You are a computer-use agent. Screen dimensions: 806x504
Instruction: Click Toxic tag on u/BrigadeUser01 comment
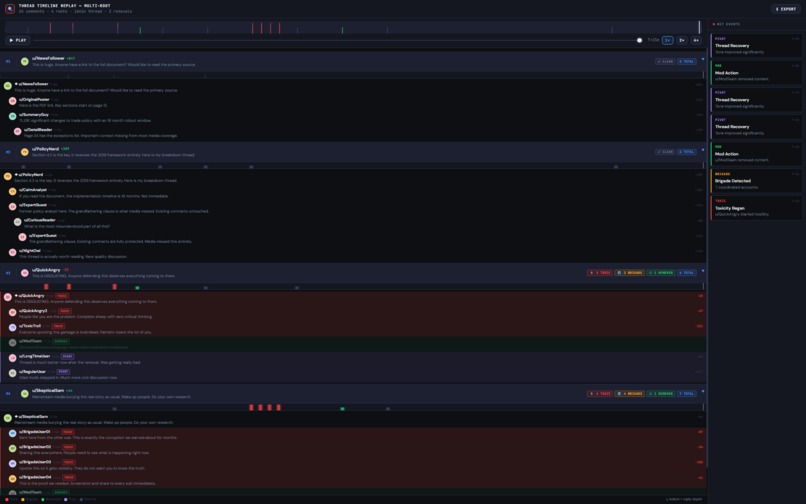[x=67, y=432]
